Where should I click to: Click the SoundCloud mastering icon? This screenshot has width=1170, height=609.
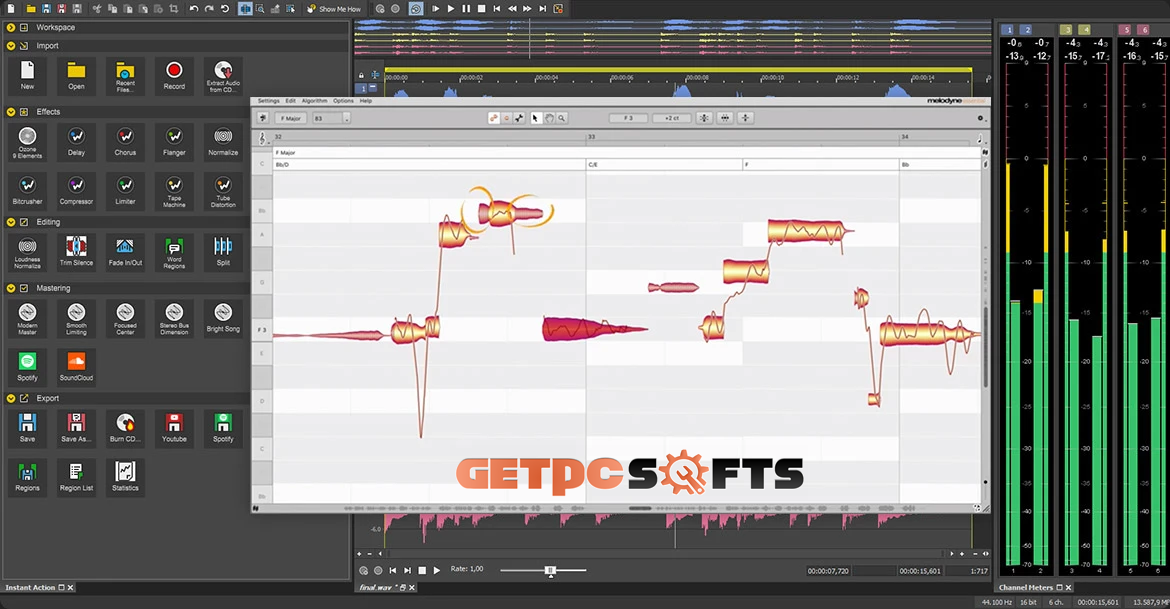pos(76,366)
